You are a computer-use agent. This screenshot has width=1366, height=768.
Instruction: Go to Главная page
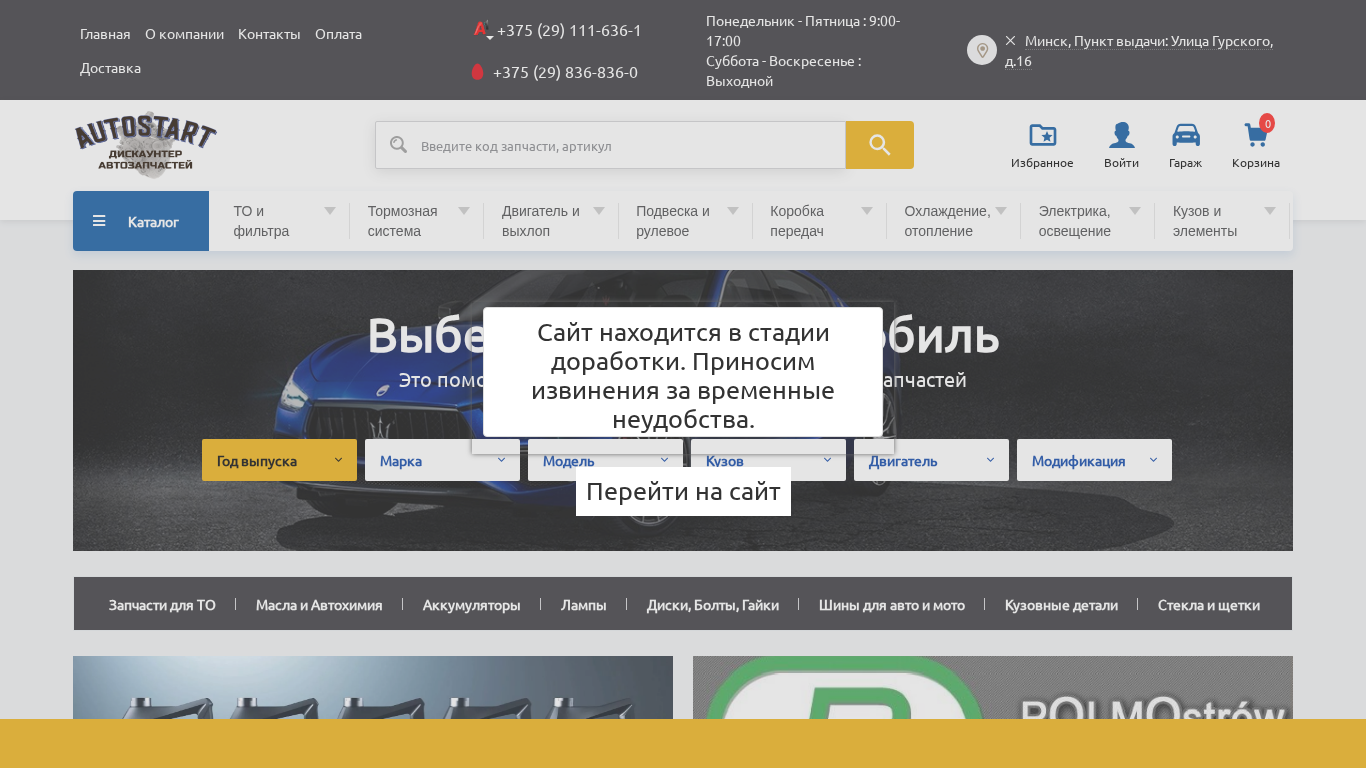105,34
